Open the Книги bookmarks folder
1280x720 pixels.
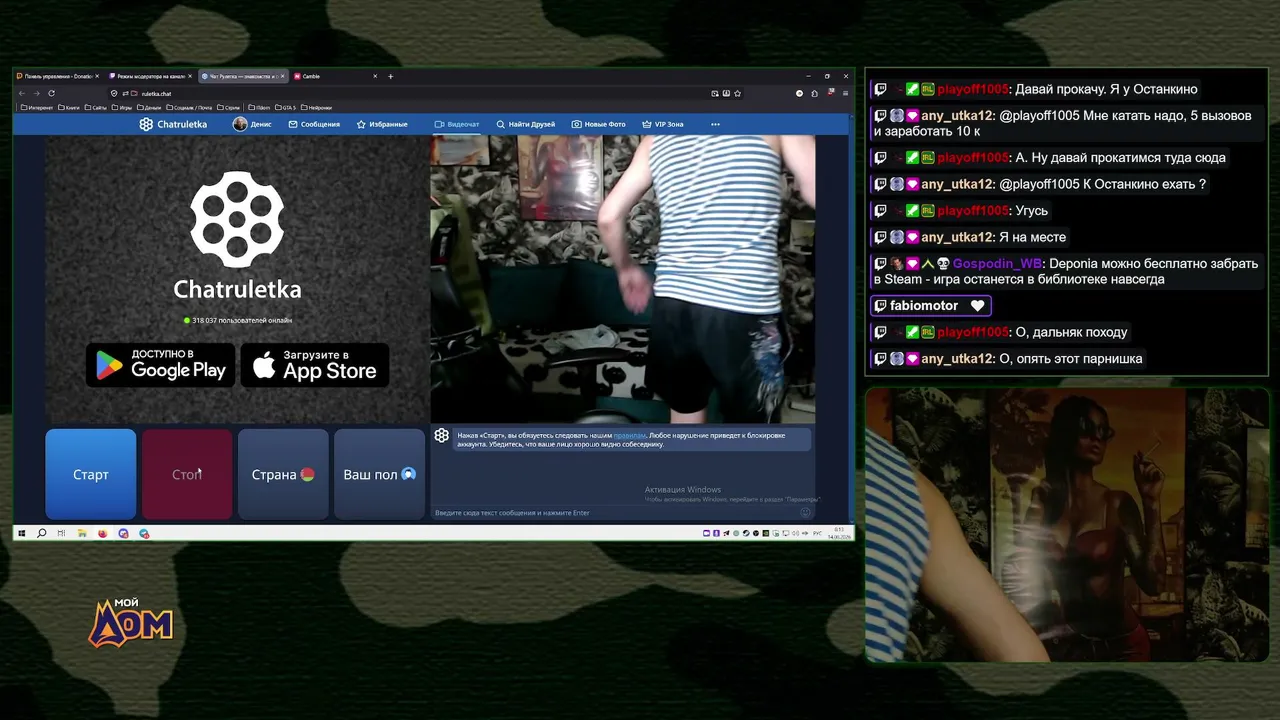(x=70, y=107)
